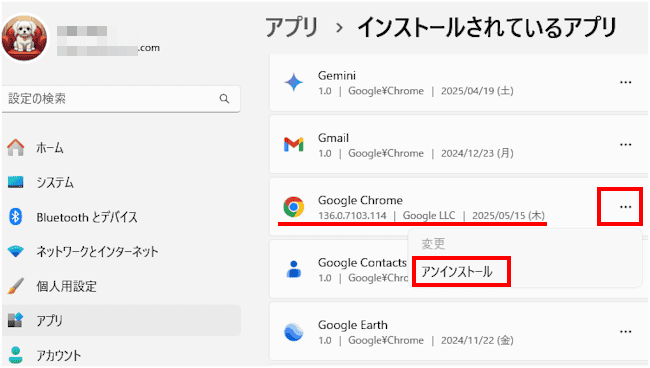
Task: Click the Gemini app icon
Action: (x=293, y=82)
